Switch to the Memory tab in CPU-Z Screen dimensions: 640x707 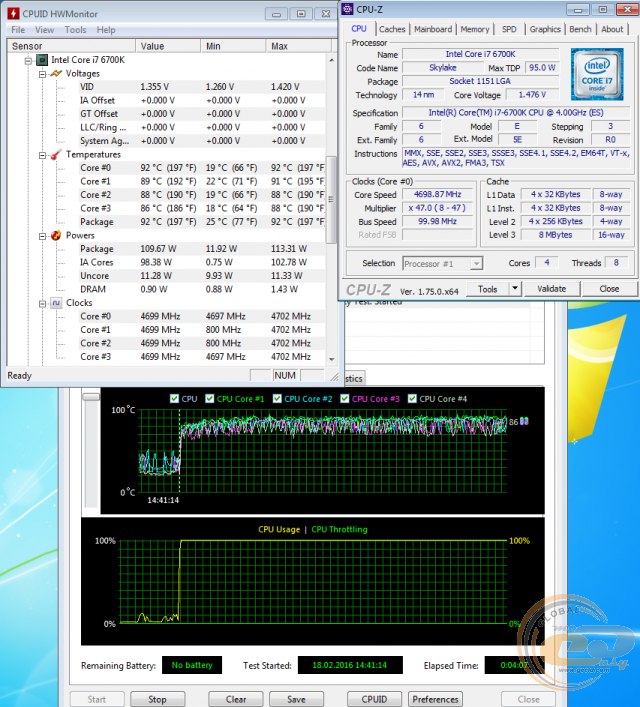(474, 29)
